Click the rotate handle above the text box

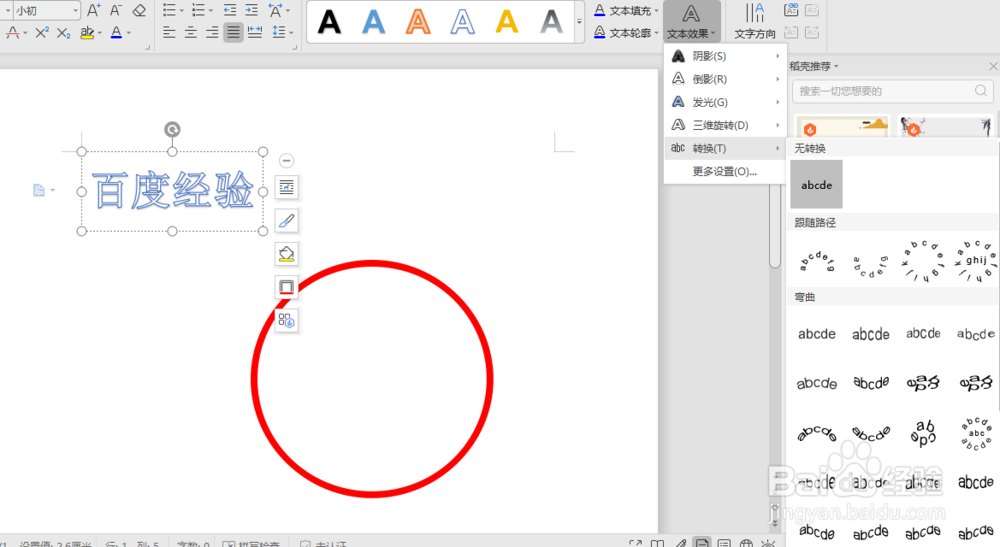tap(172, 129)
